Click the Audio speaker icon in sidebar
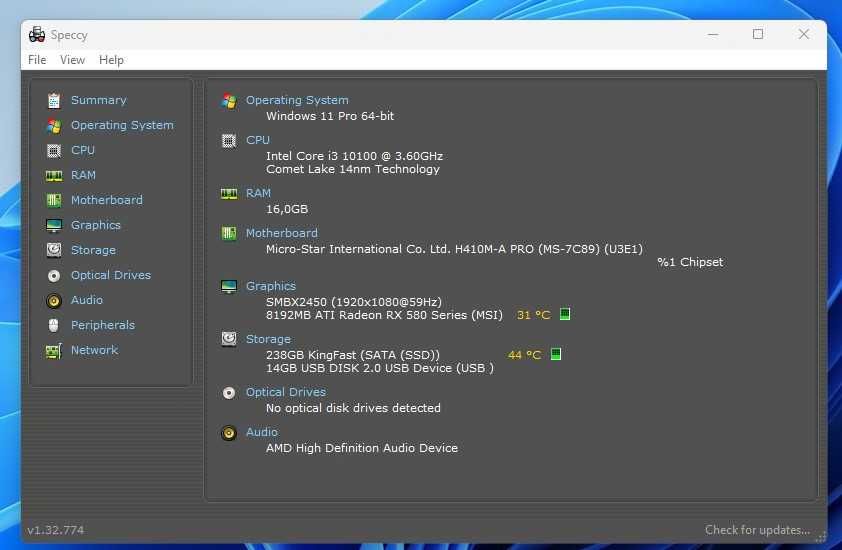The height and width of the screenshot is (550, 842). (54, 301)
